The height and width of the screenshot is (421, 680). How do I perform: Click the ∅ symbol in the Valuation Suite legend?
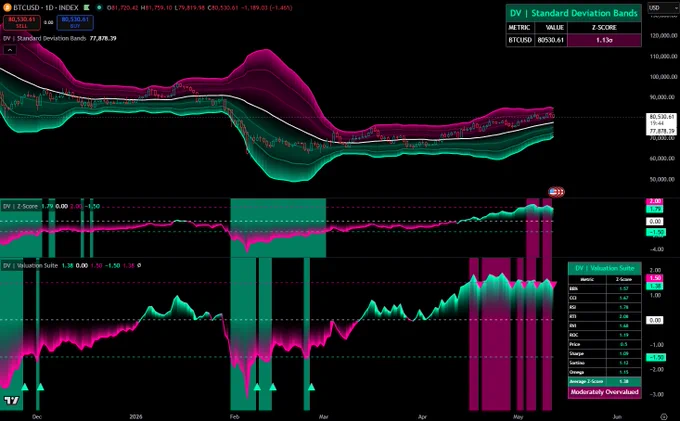coord(139,265)
